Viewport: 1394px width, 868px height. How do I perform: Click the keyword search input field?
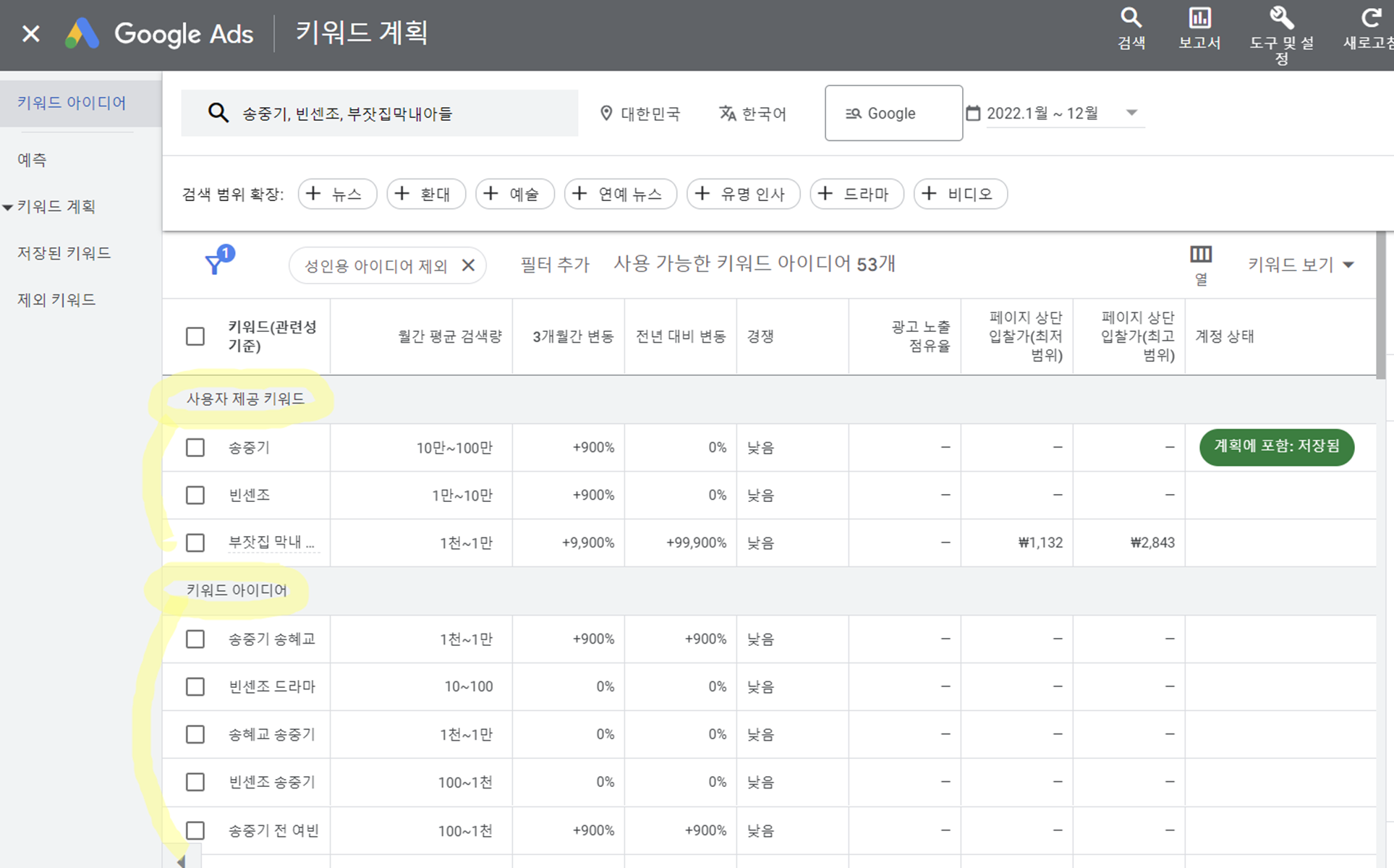(x=379, y=113)
